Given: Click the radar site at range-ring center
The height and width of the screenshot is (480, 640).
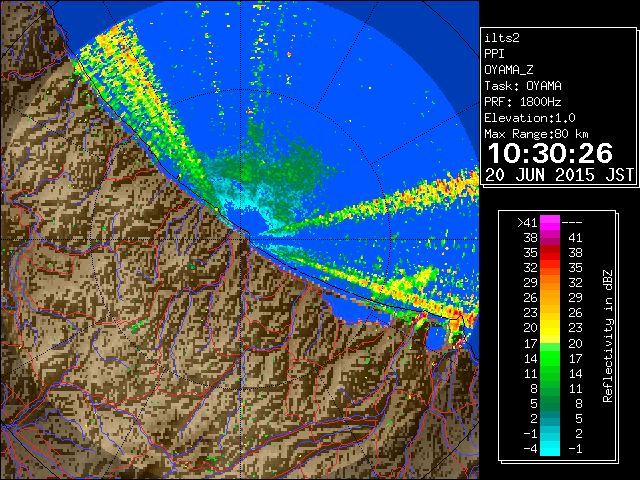Looking at the screenshot, I should [241, 240].
